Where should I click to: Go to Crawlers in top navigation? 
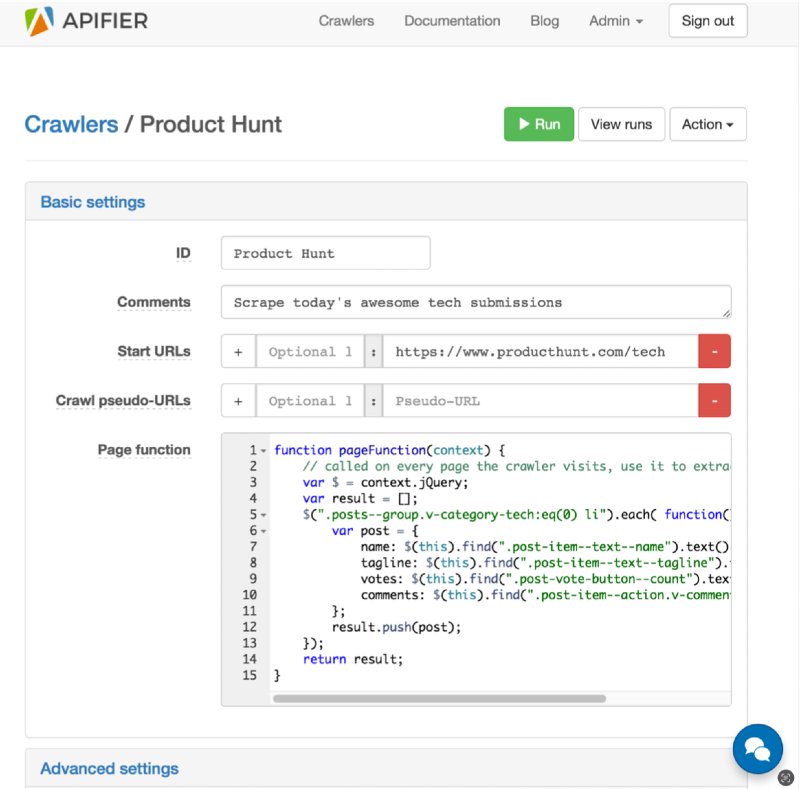[346, 21]
